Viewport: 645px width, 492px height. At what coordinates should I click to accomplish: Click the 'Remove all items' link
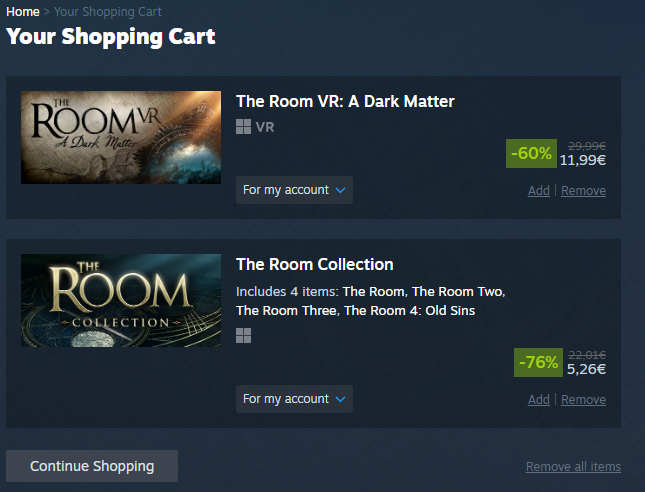pos(573,467)
